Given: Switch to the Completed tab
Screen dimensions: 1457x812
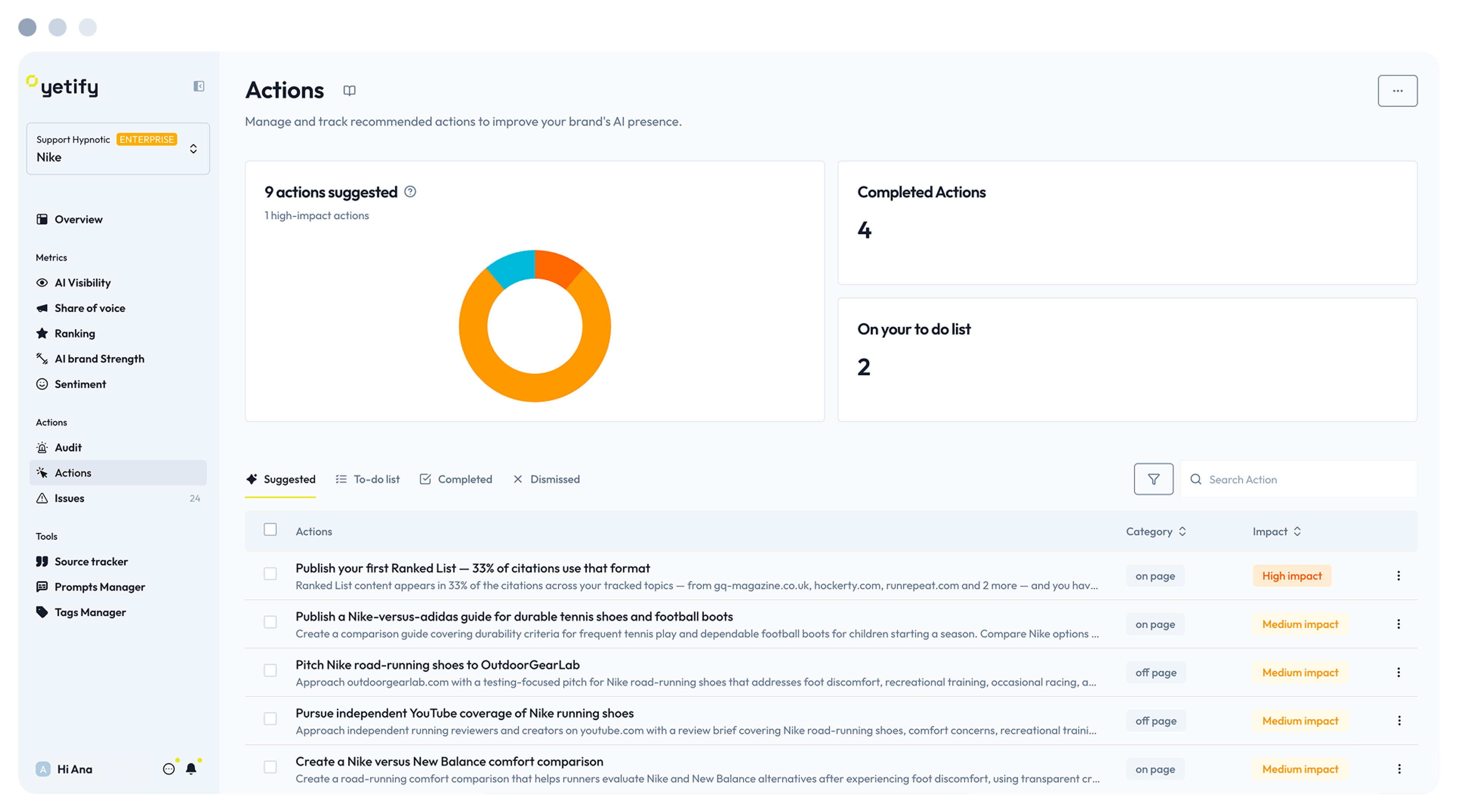Looking at the screenshot, I should [x=456, y=479].
